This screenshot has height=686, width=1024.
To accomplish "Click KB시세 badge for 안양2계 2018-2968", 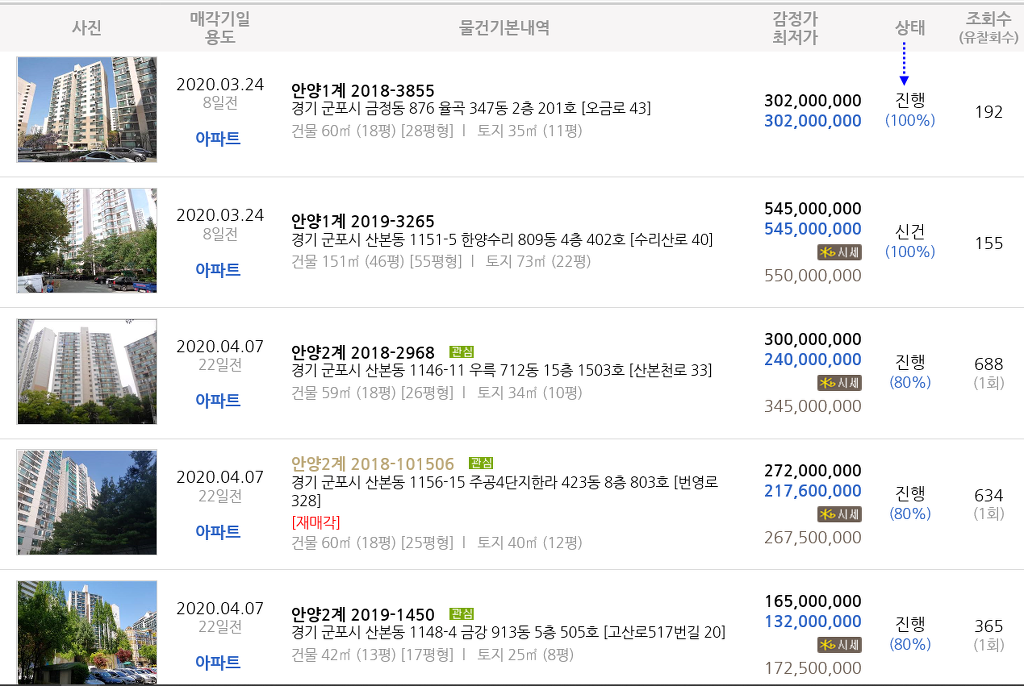I will 839,383.
